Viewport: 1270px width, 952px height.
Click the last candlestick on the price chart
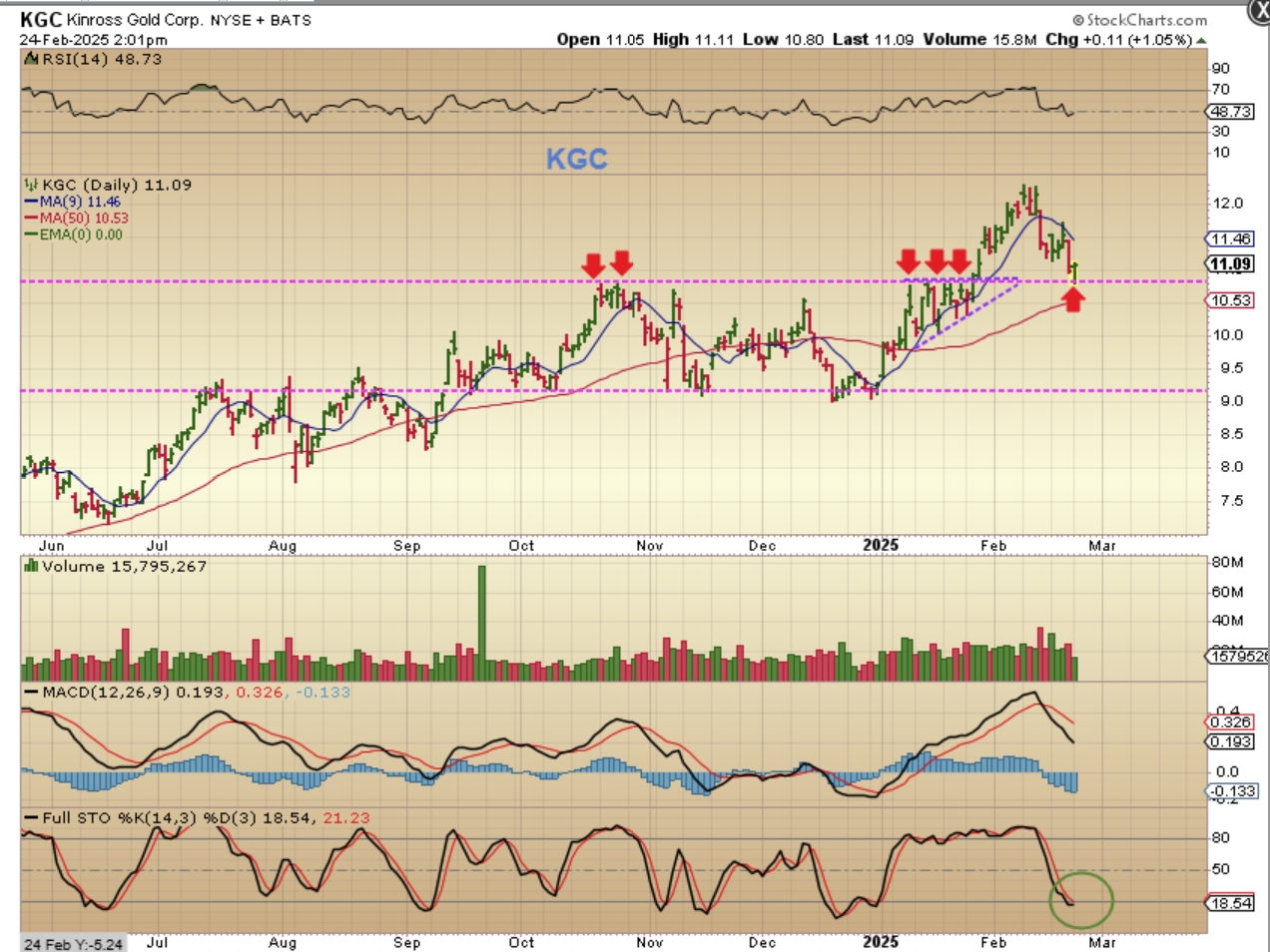1074,271
